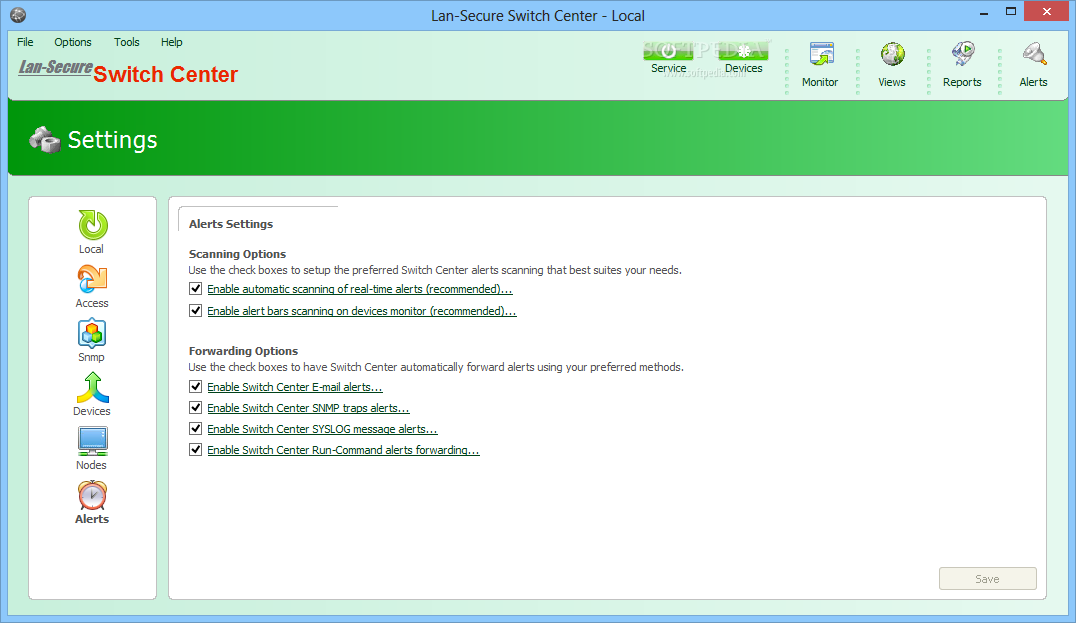Click the Save button
1076x623 pixels.
(x=987, y=578)
